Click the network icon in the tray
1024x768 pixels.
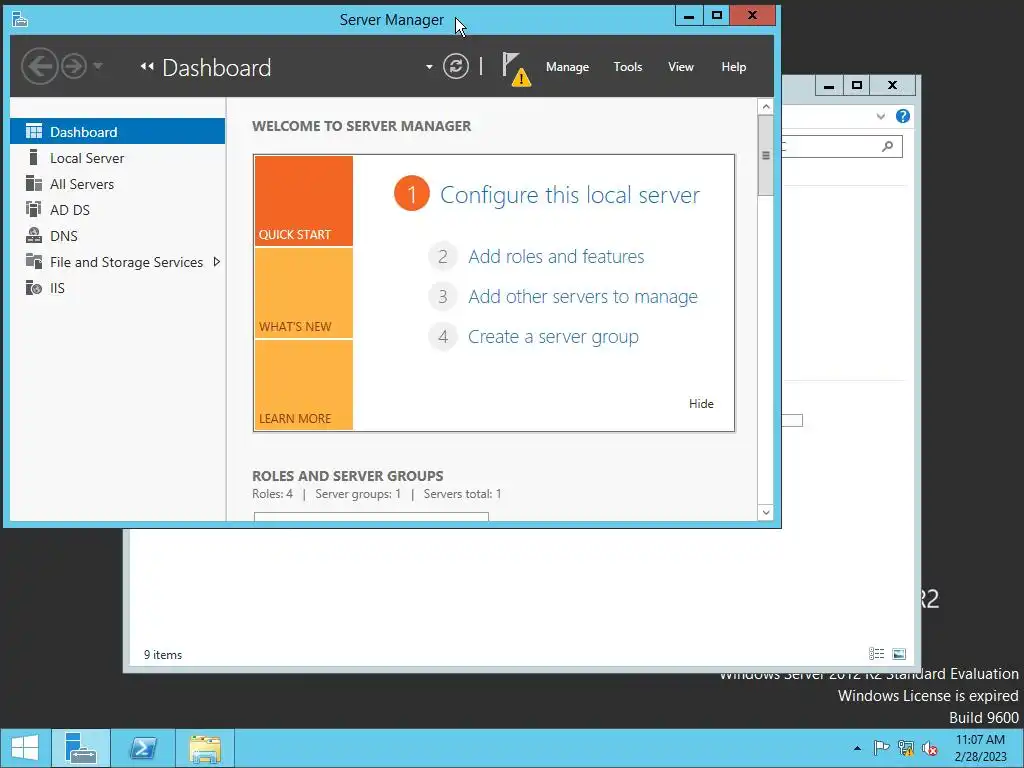tap(906, 748)
